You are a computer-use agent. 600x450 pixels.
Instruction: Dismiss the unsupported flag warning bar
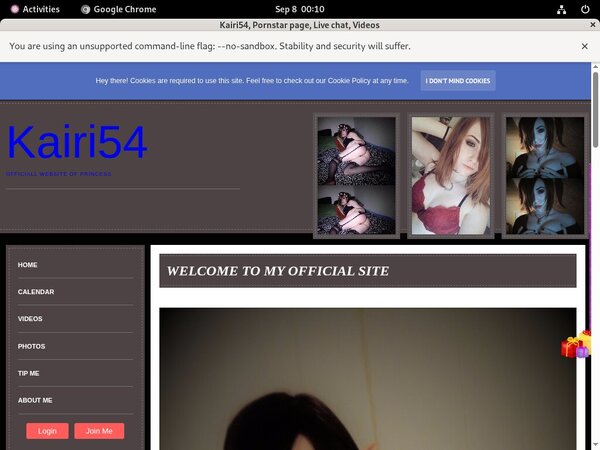tap(584, 46)
